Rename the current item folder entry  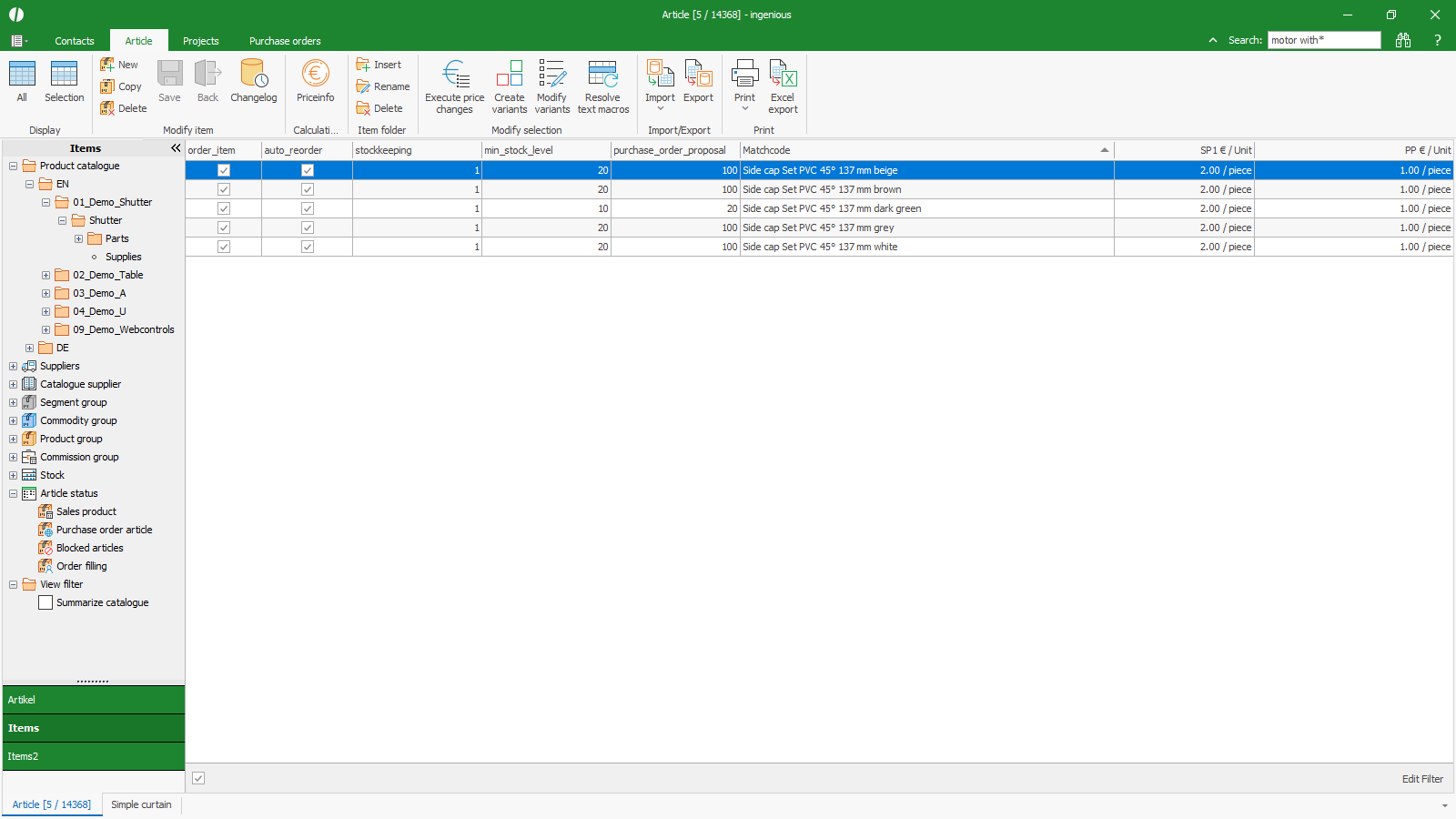382,86
